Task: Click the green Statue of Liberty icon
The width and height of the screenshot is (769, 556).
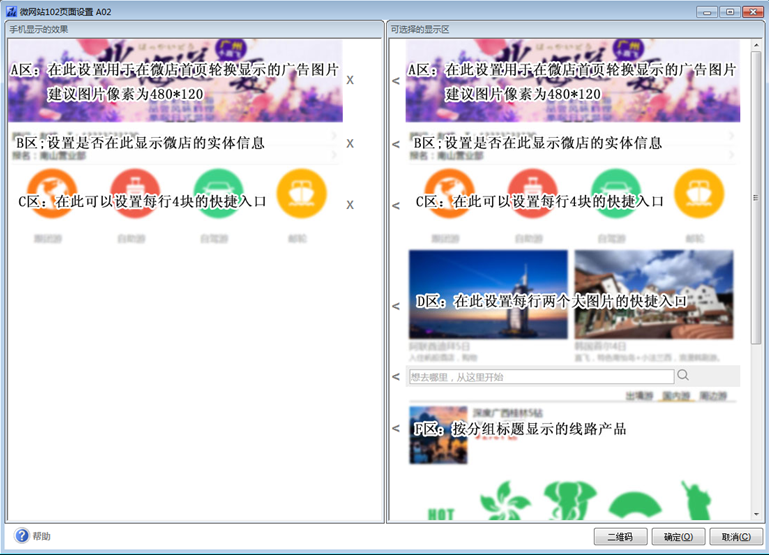Action: pyautogui.click(x=696, y=501)
